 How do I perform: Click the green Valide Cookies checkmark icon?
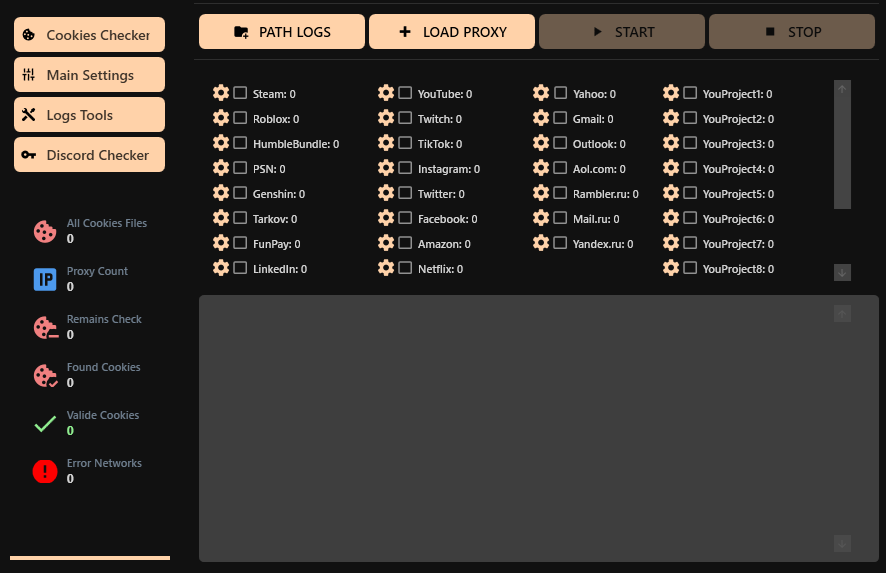pyautogui.click(x=45, y=423)
